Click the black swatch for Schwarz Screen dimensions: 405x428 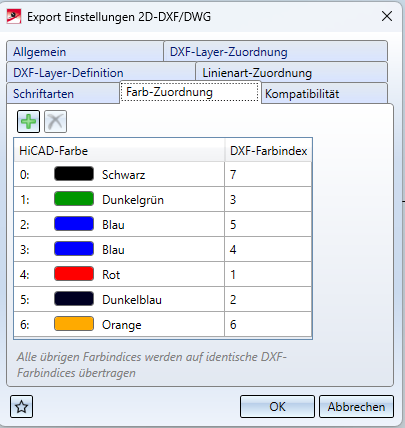point(74,174)
